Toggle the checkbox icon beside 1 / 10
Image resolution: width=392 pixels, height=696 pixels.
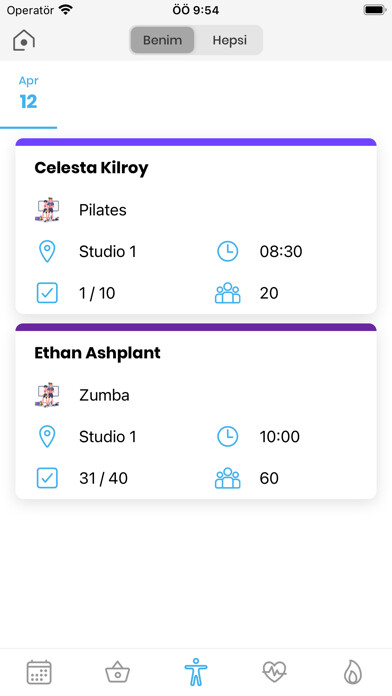pos(47,293)
